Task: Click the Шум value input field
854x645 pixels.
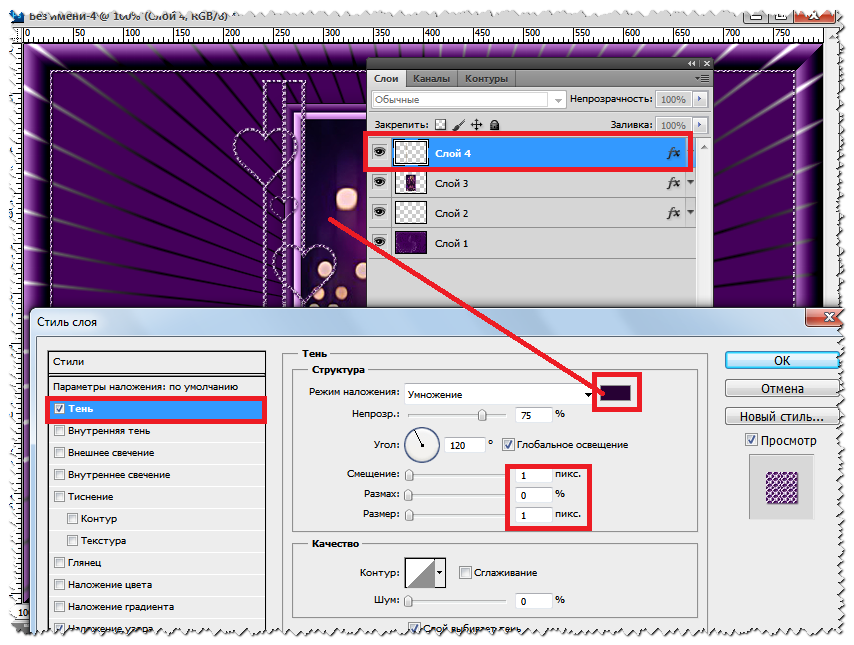Action: click(534, 601)
